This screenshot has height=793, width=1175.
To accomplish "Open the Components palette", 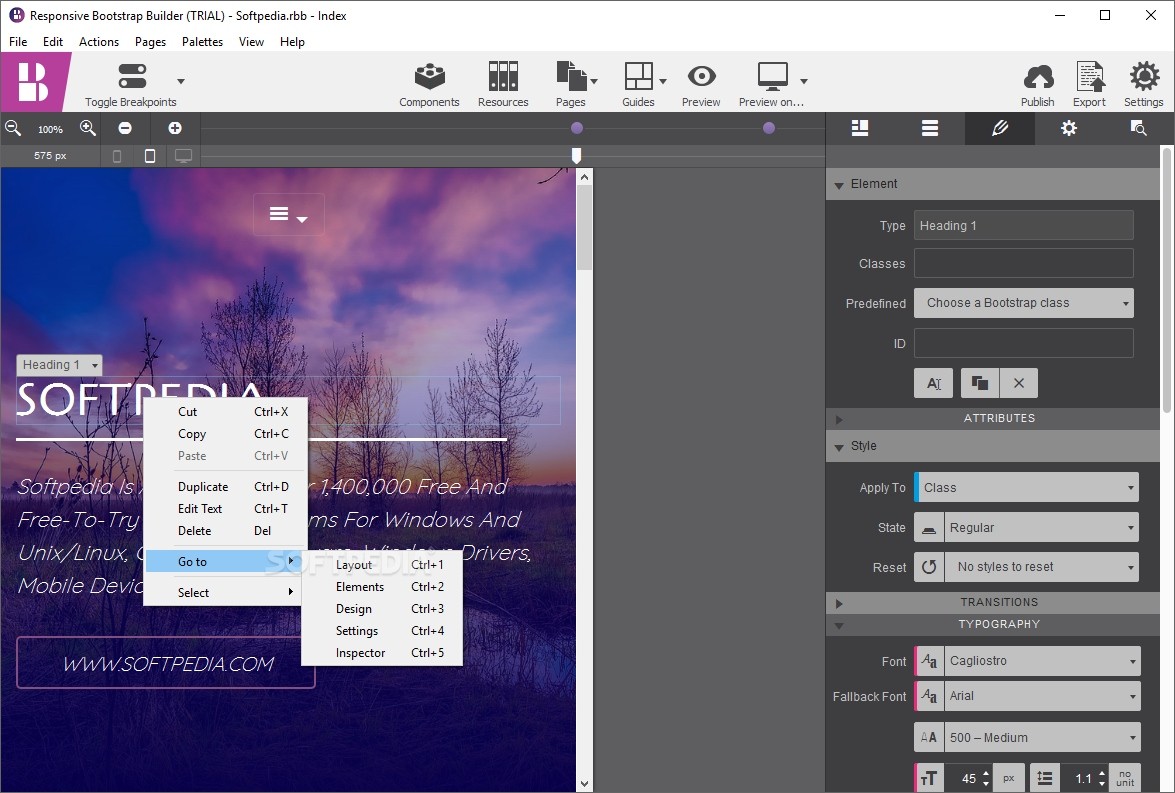I will (x=429, y=76).
